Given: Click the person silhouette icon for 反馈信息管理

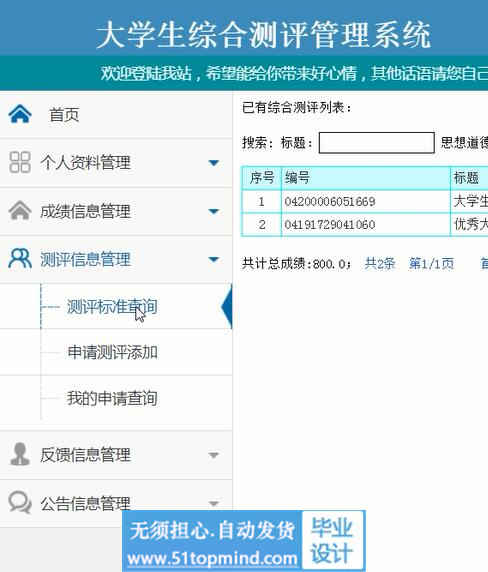Looking at the screenshot, I should pyautogui.click(x=20, y=454).
